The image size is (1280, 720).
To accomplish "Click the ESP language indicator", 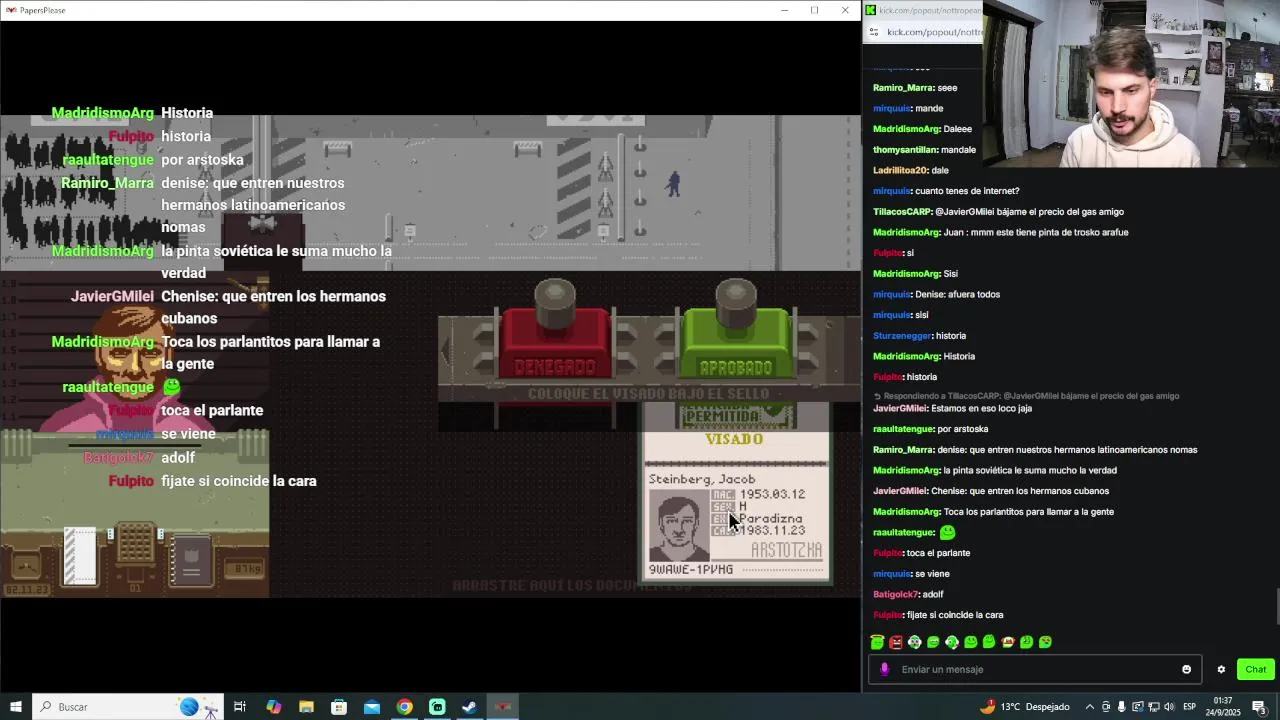I will coord(1190,707).
